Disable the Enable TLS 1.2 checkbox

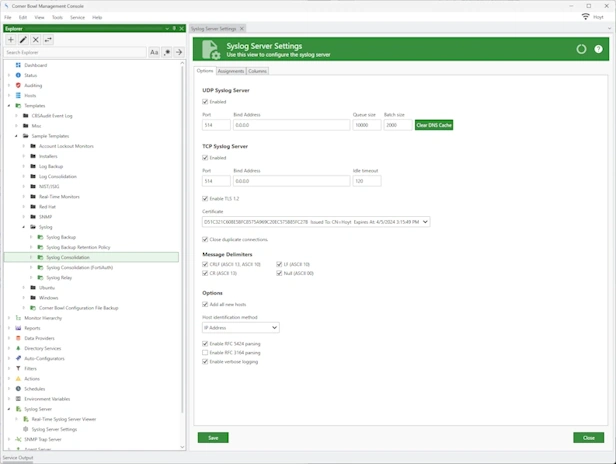click(205, 200)
